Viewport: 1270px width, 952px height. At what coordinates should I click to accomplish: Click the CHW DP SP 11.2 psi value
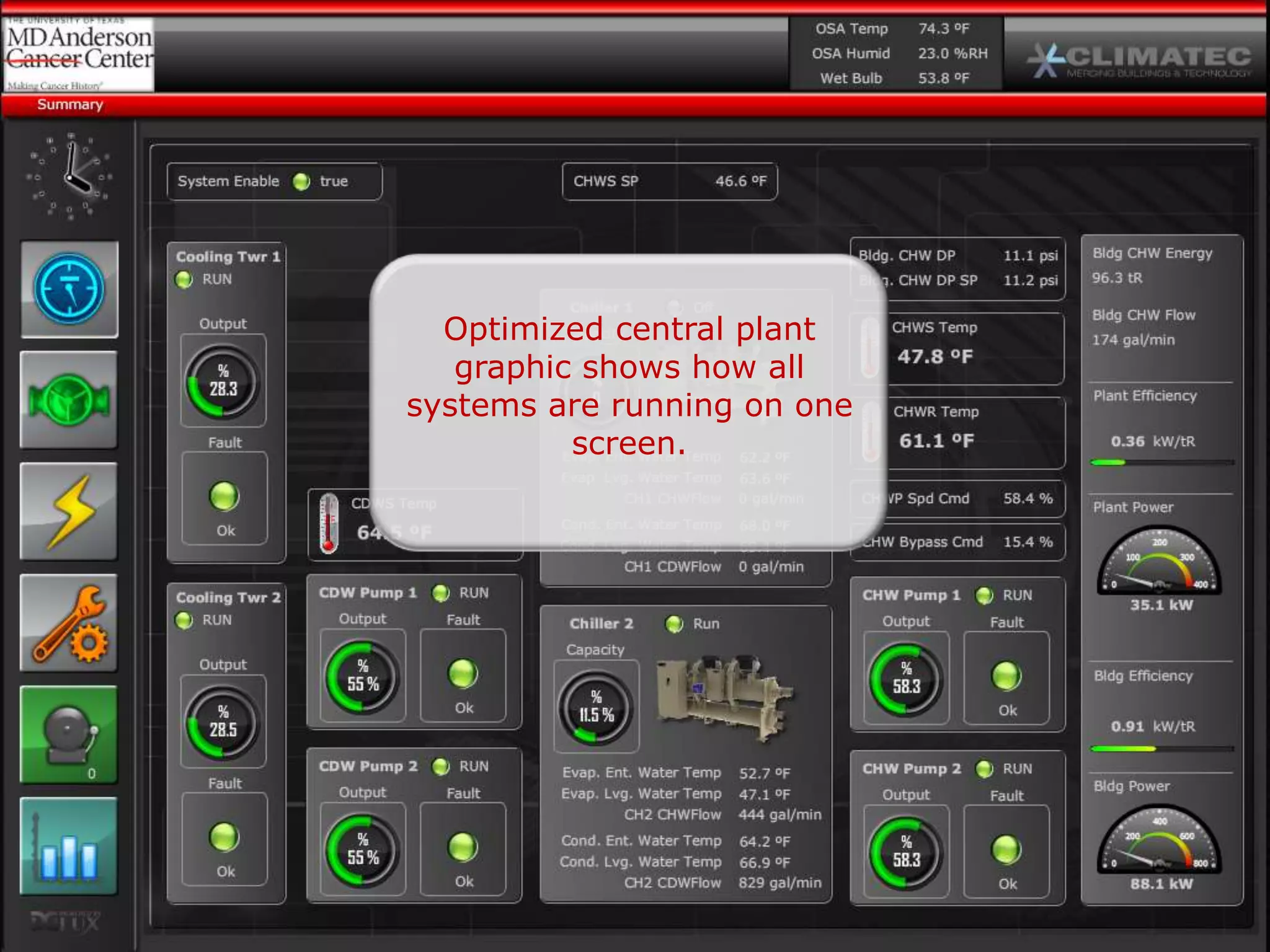coord(1031,280)
